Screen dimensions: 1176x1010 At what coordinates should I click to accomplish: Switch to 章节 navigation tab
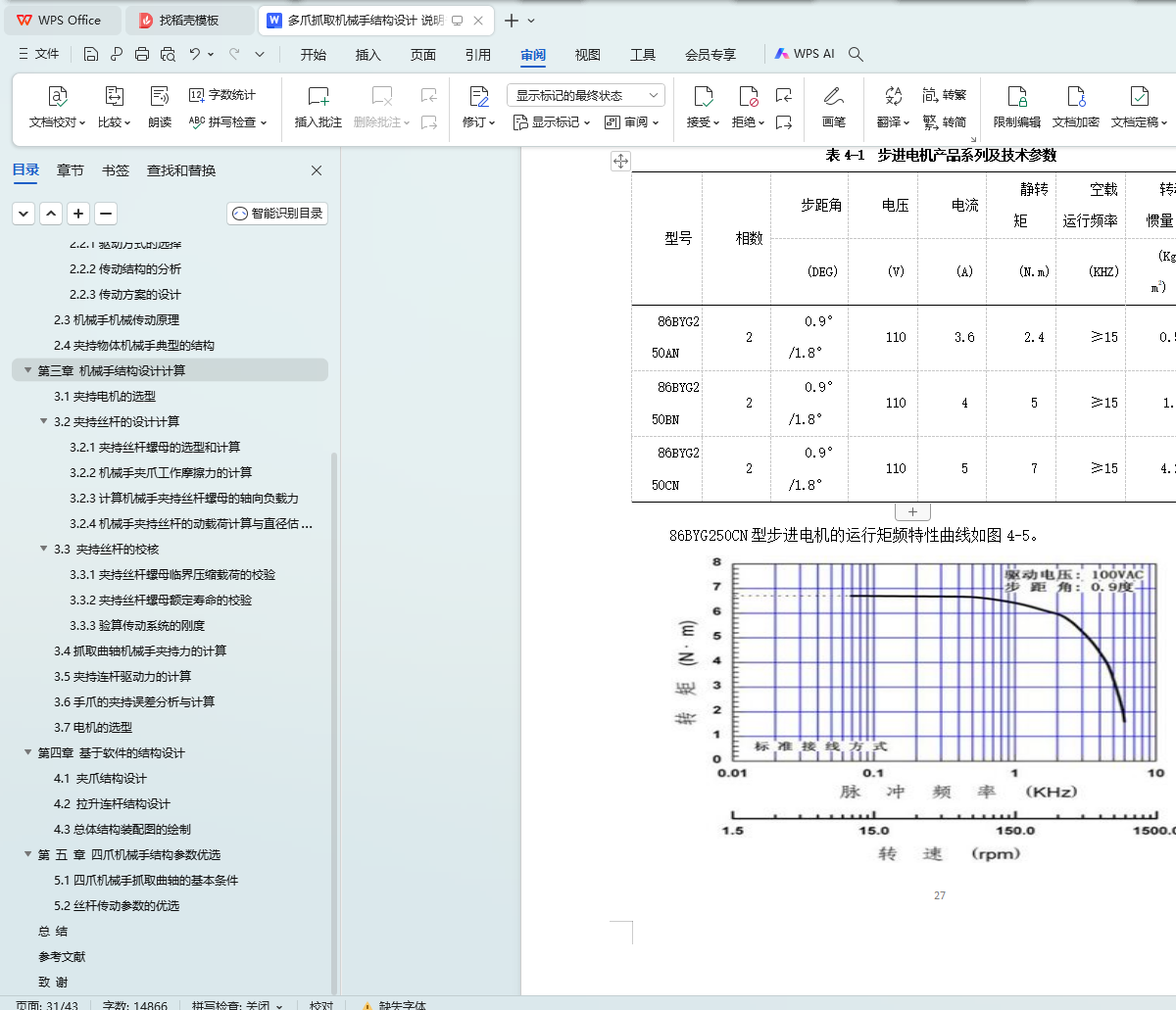[71, 170]
